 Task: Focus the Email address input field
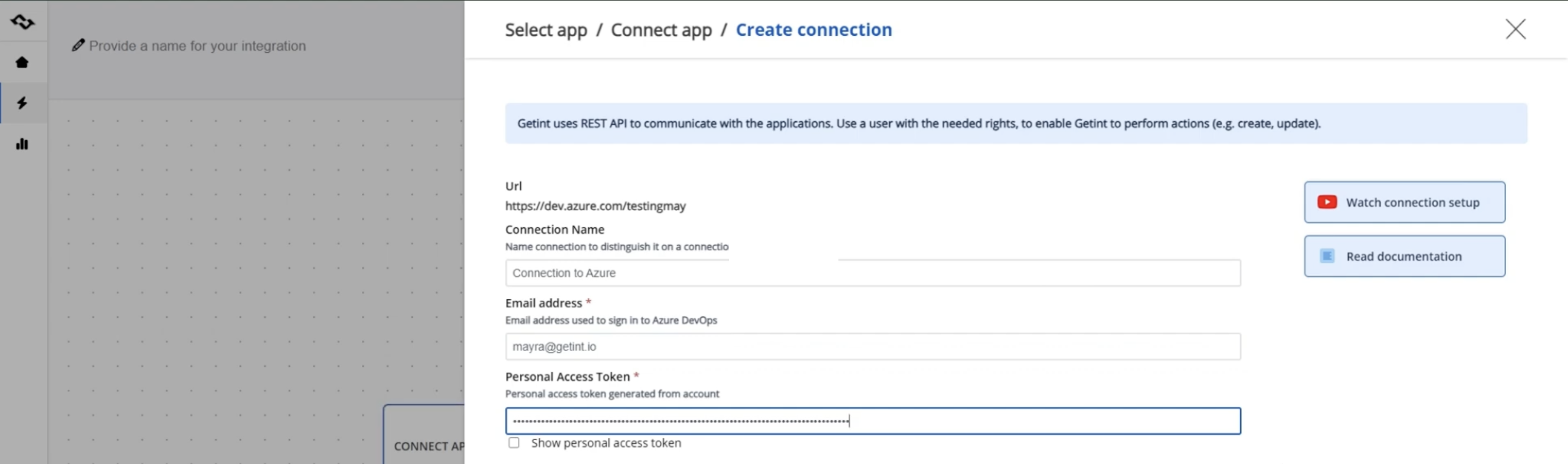[873, 347]
